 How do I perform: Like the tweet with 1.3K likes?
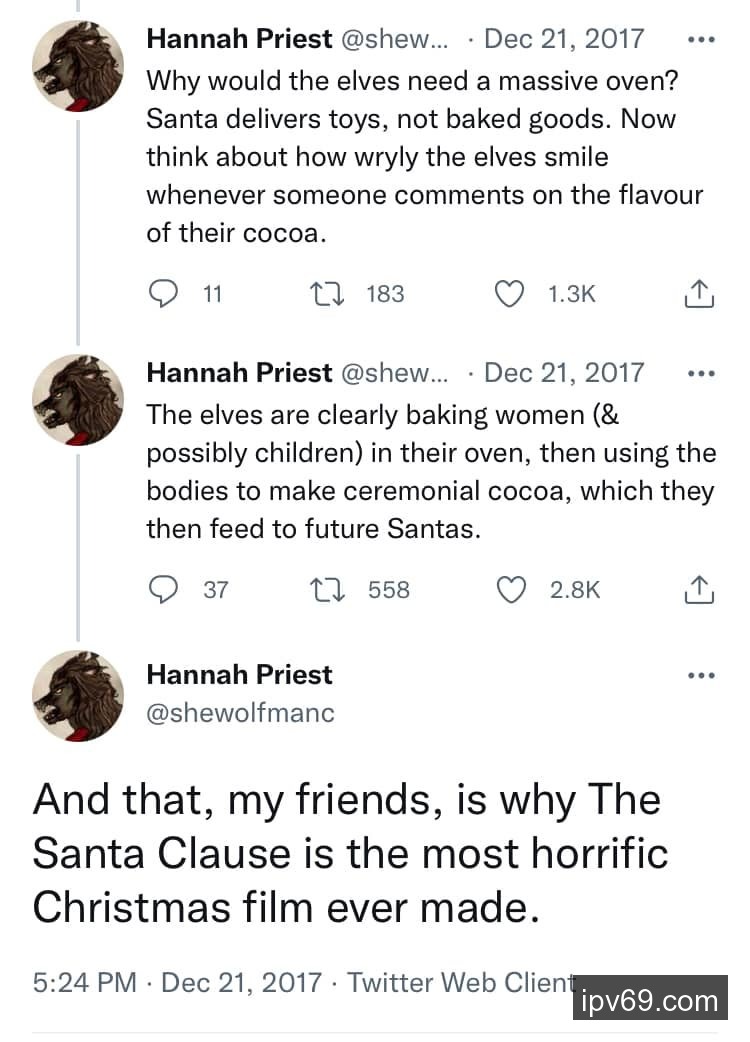(x=511, y=293)
